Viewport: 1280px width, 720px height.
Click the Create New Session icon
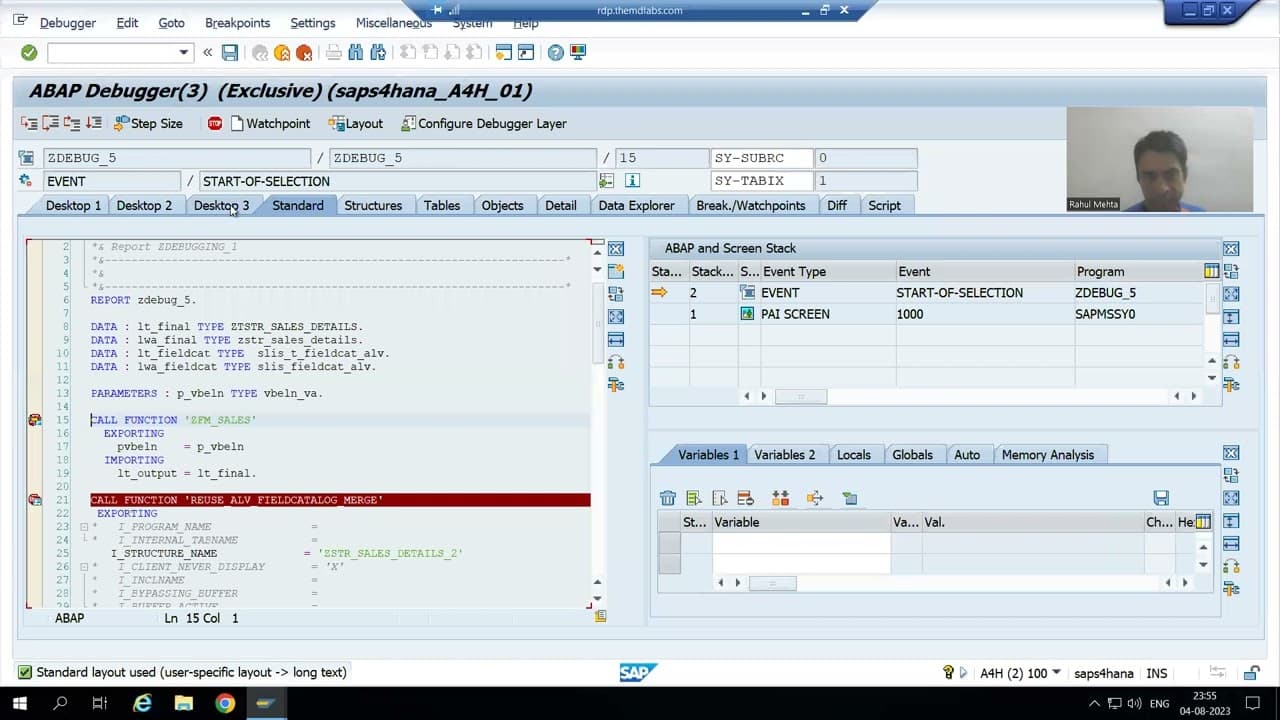pos(504,52)
